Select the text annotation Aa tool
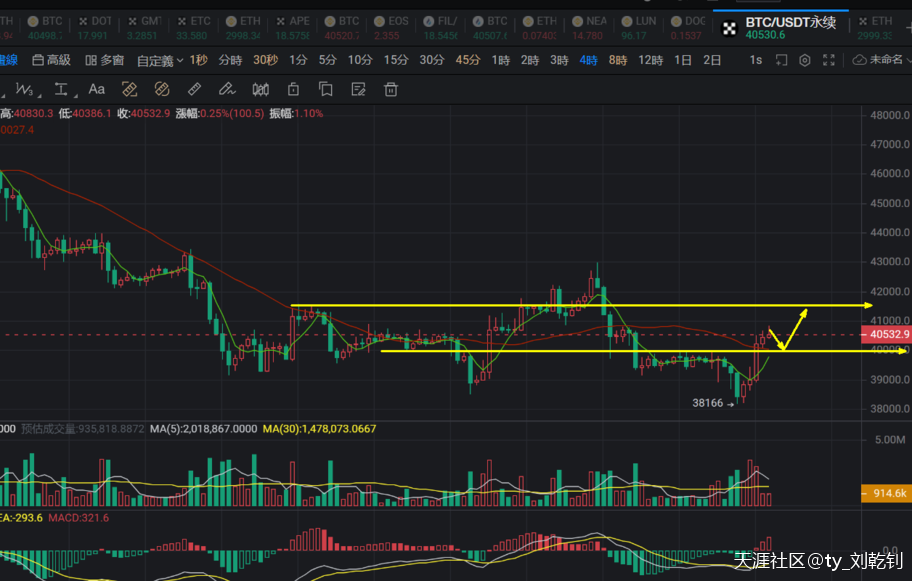This screenshot has height=581, width=912. click(x=97, y=90)
